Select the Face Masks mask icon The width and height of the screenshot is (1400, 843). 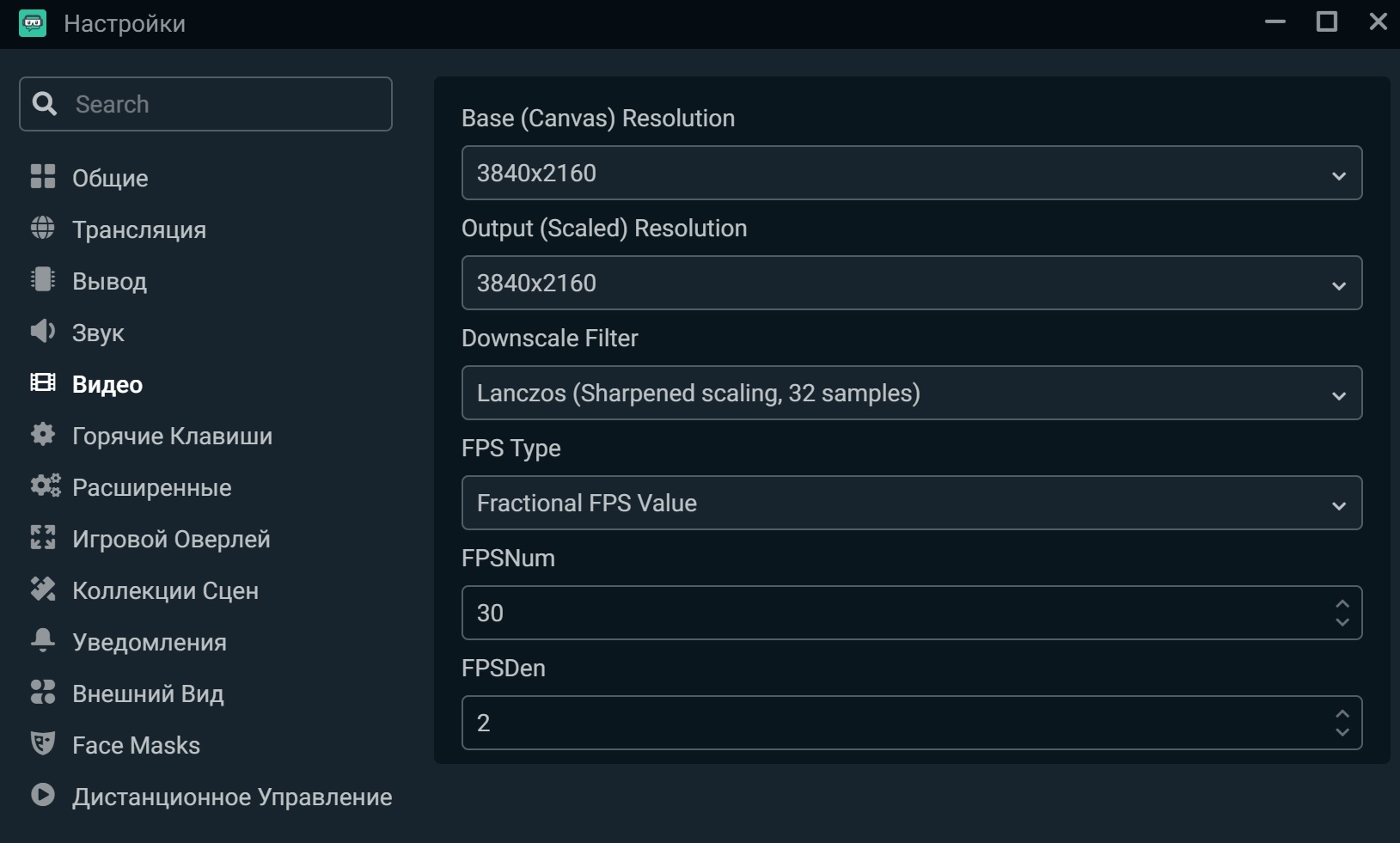(43, 743)
